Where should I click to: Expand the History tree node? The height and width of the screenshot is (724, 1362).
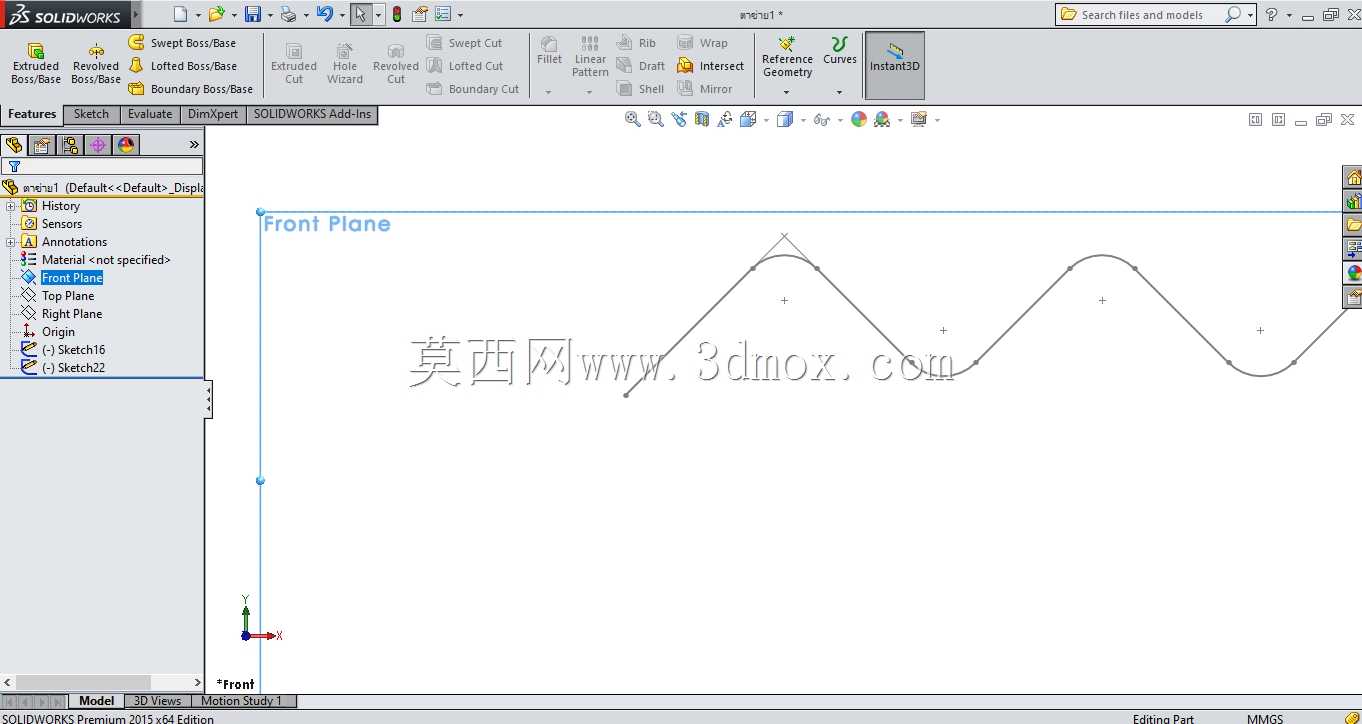coord(11,206)
